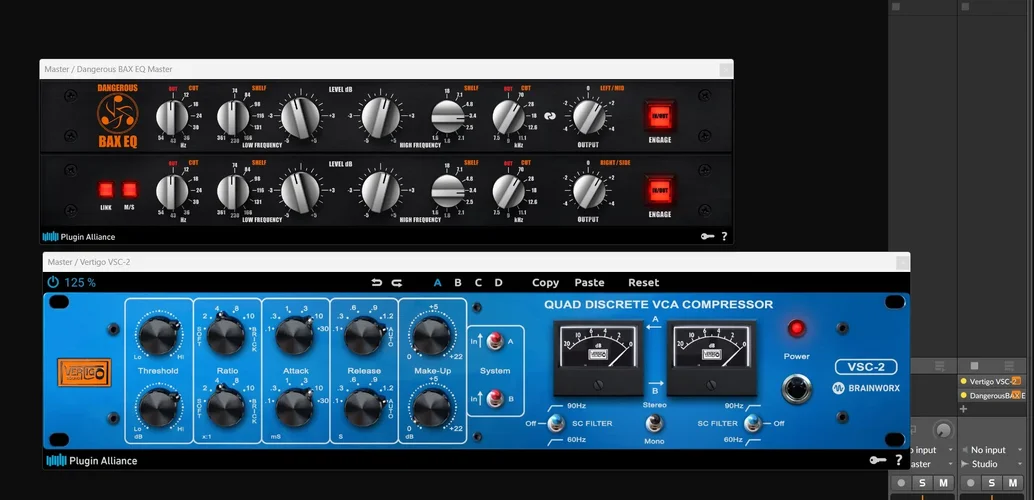Screen dimensions: 1034x500
Task: Click the Brainworx logo on VSC-2
Action: coord(867,388)
